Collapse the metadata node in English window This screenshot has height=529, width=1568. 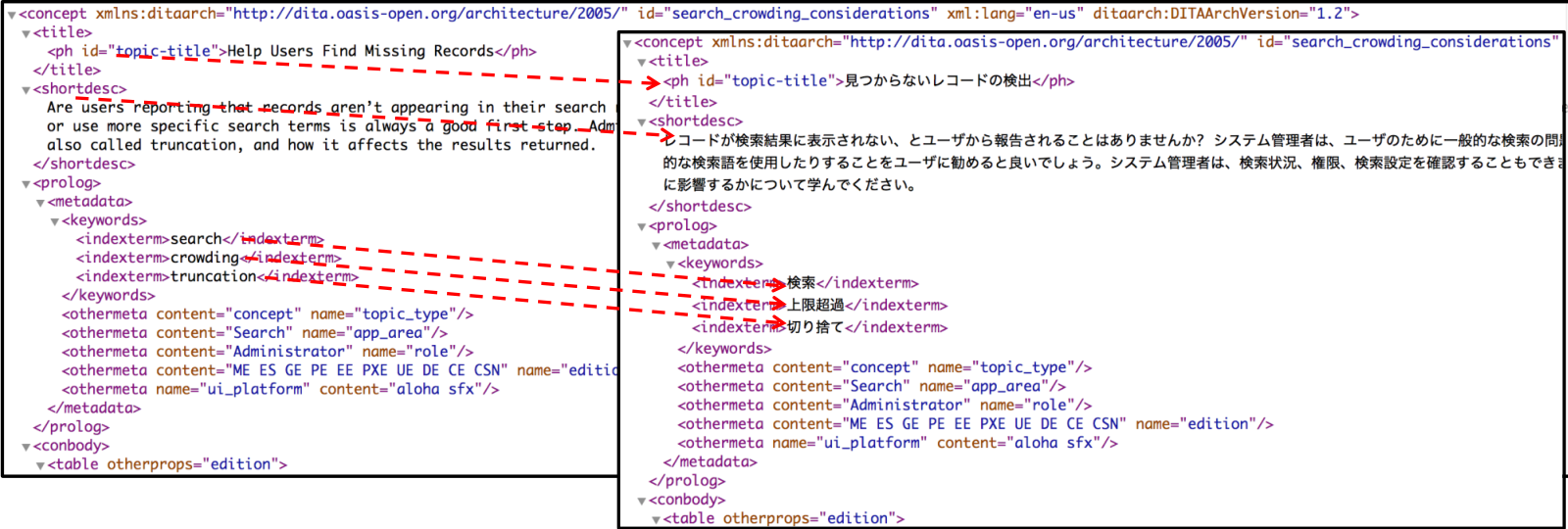coord(40,202)
